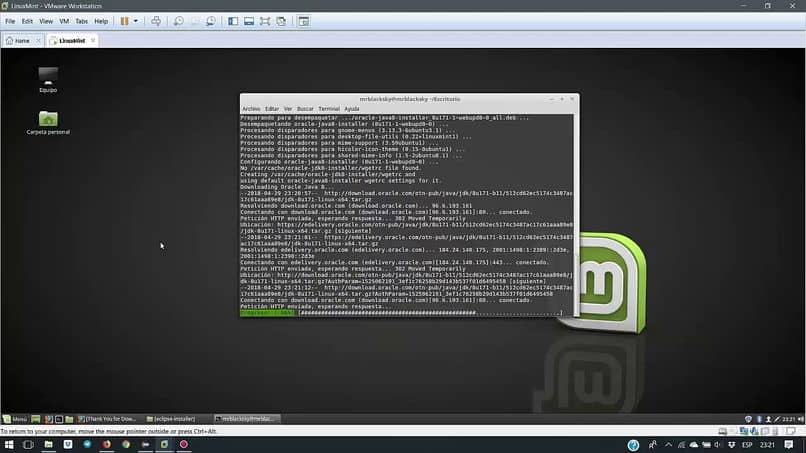Screen dimensions: 806x453
Task: Open file manager from Mint panel launcher
Action: point(69,419)
